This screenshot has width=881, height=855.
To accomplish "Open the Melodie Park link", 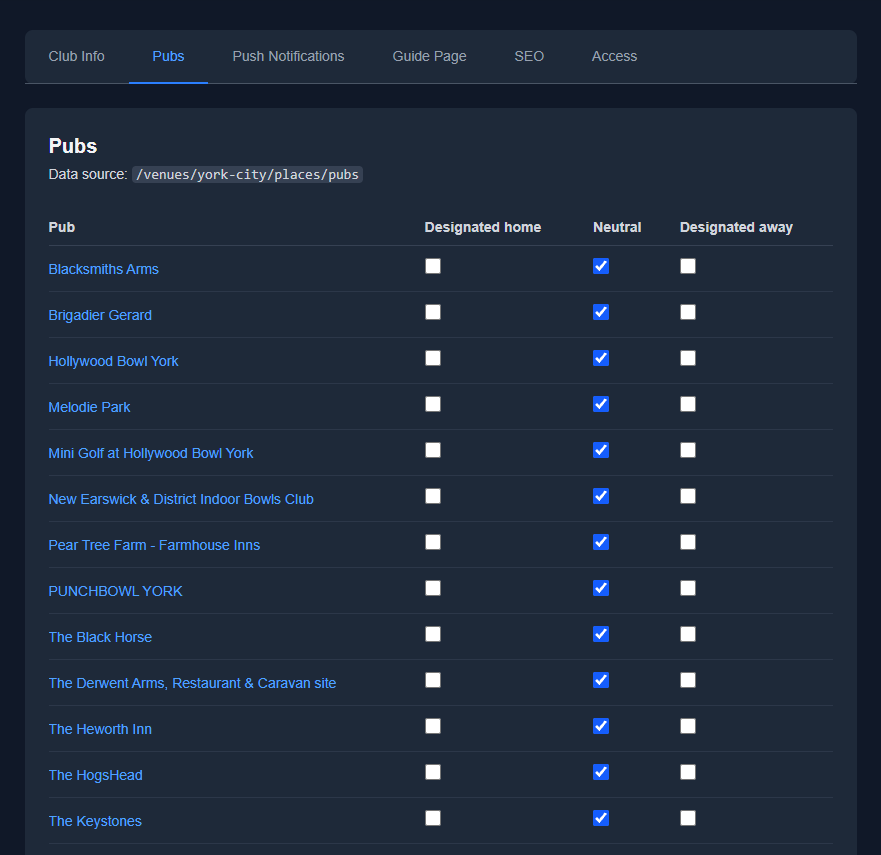I will tap(89, 407).
